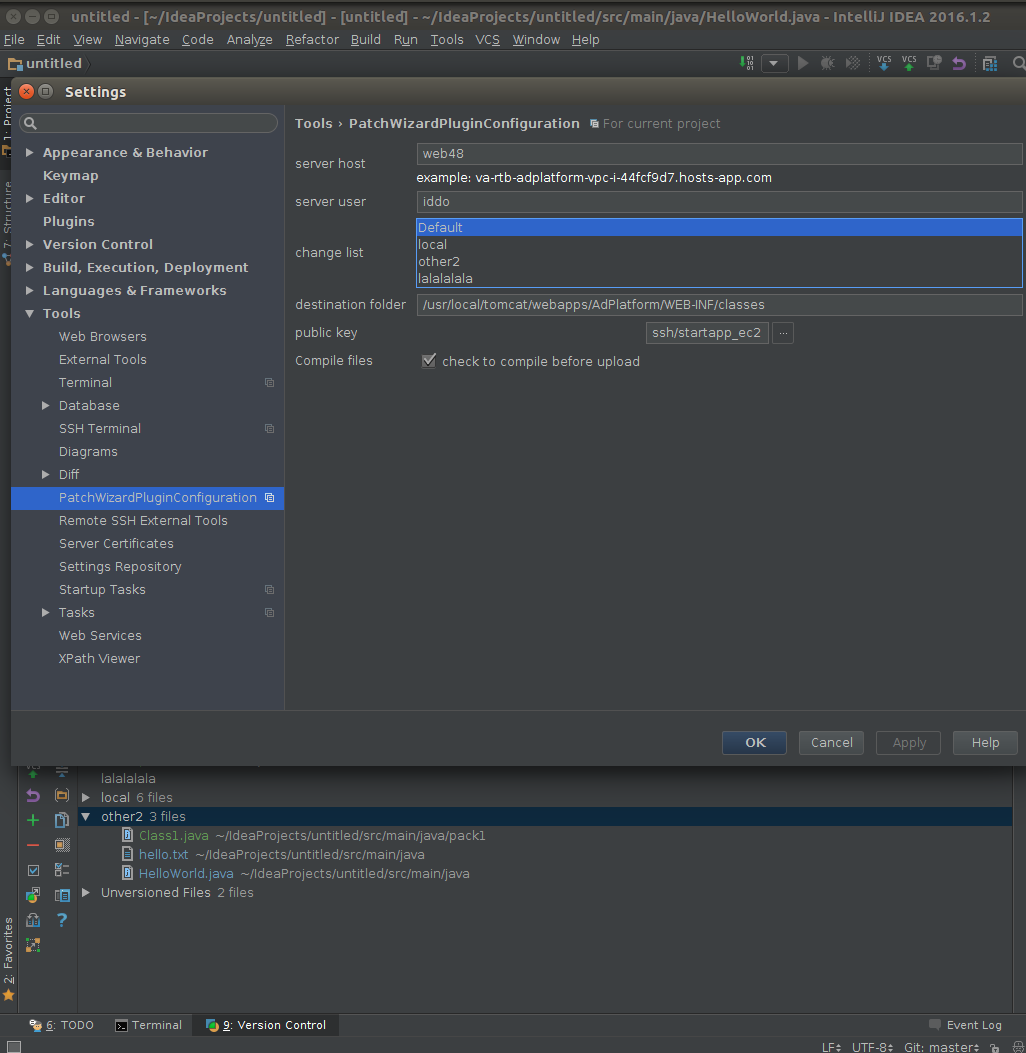This screenshot has height=1053, width=1026.
Task: Expand the Unversioned Files node
Action: (86, 892)
